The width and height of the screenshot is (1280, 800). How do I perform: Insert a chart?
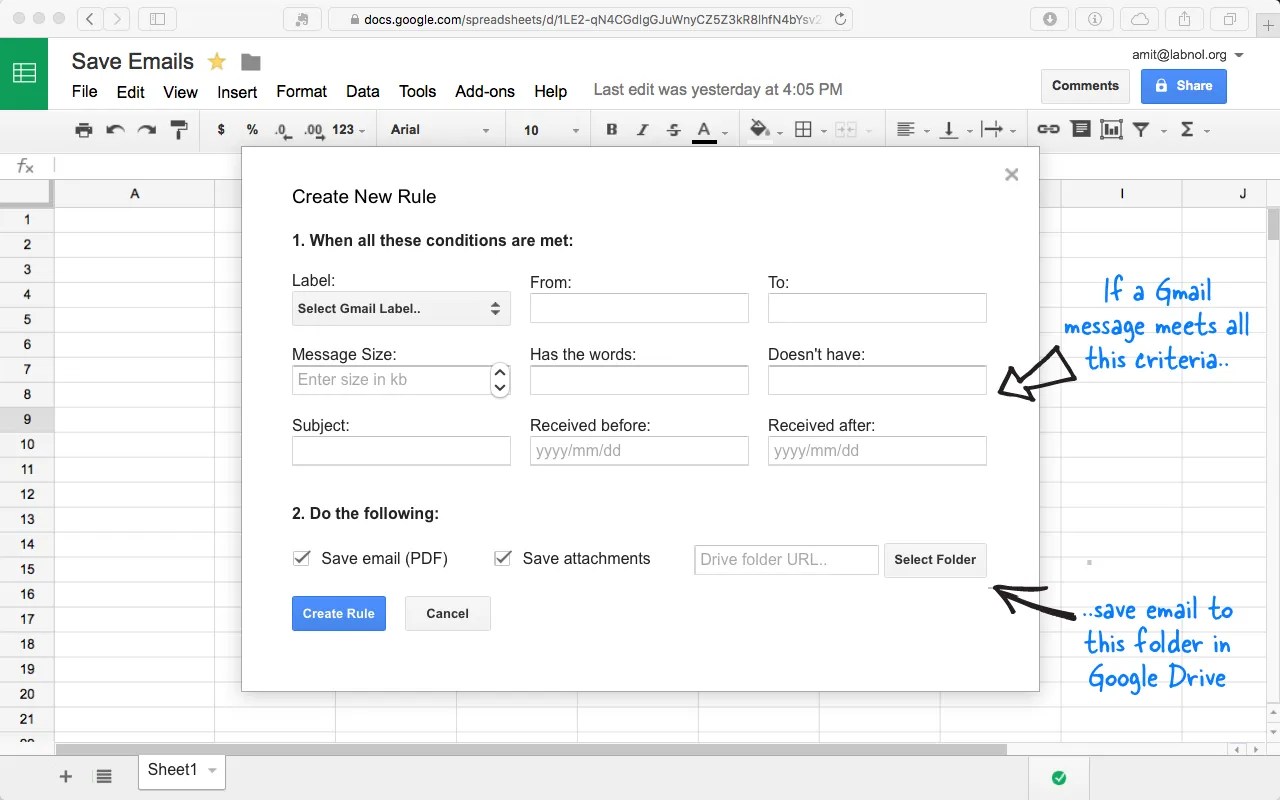tap(1111, 129)
